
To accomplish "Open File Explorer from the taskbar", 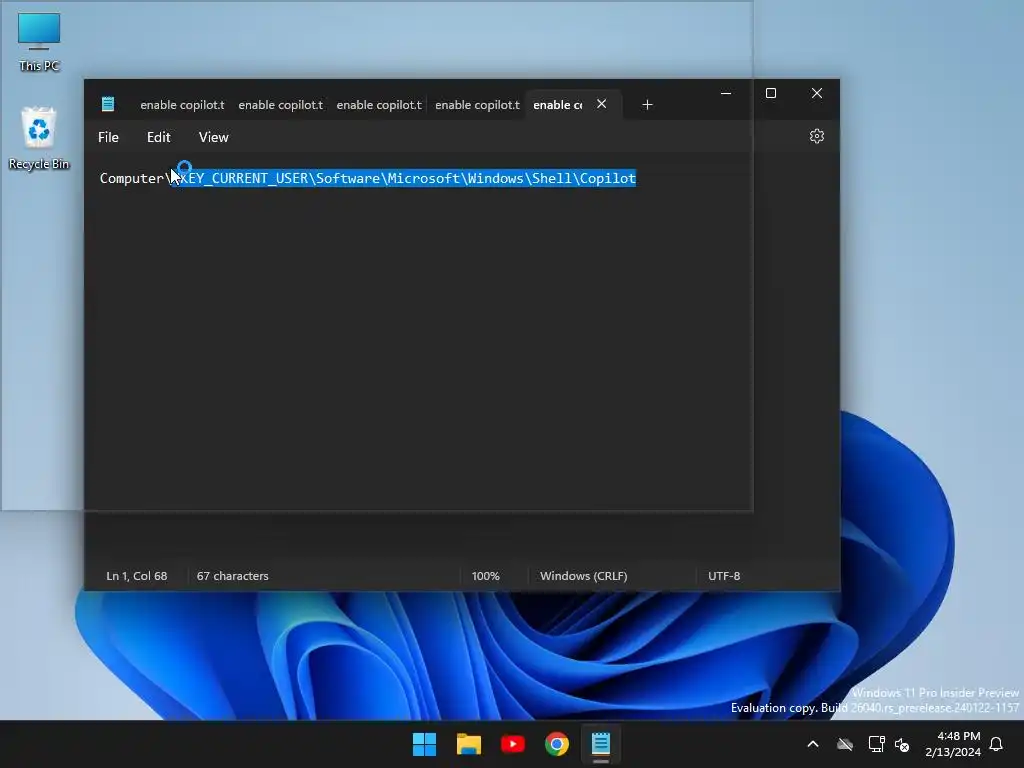I will 468,744.
